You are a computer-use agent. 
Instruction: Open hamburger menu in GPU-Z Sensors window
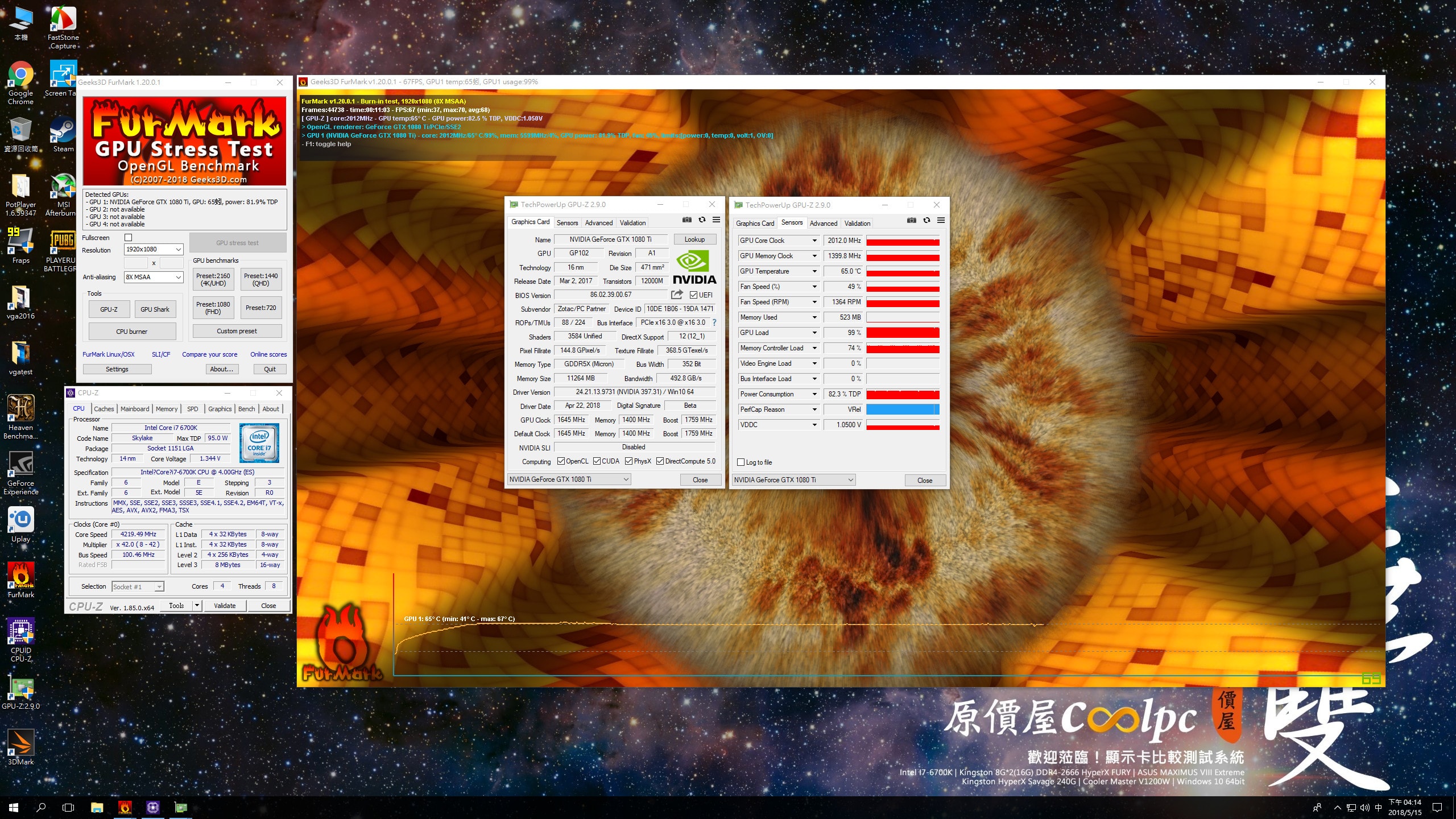click(x=941, y=220)
